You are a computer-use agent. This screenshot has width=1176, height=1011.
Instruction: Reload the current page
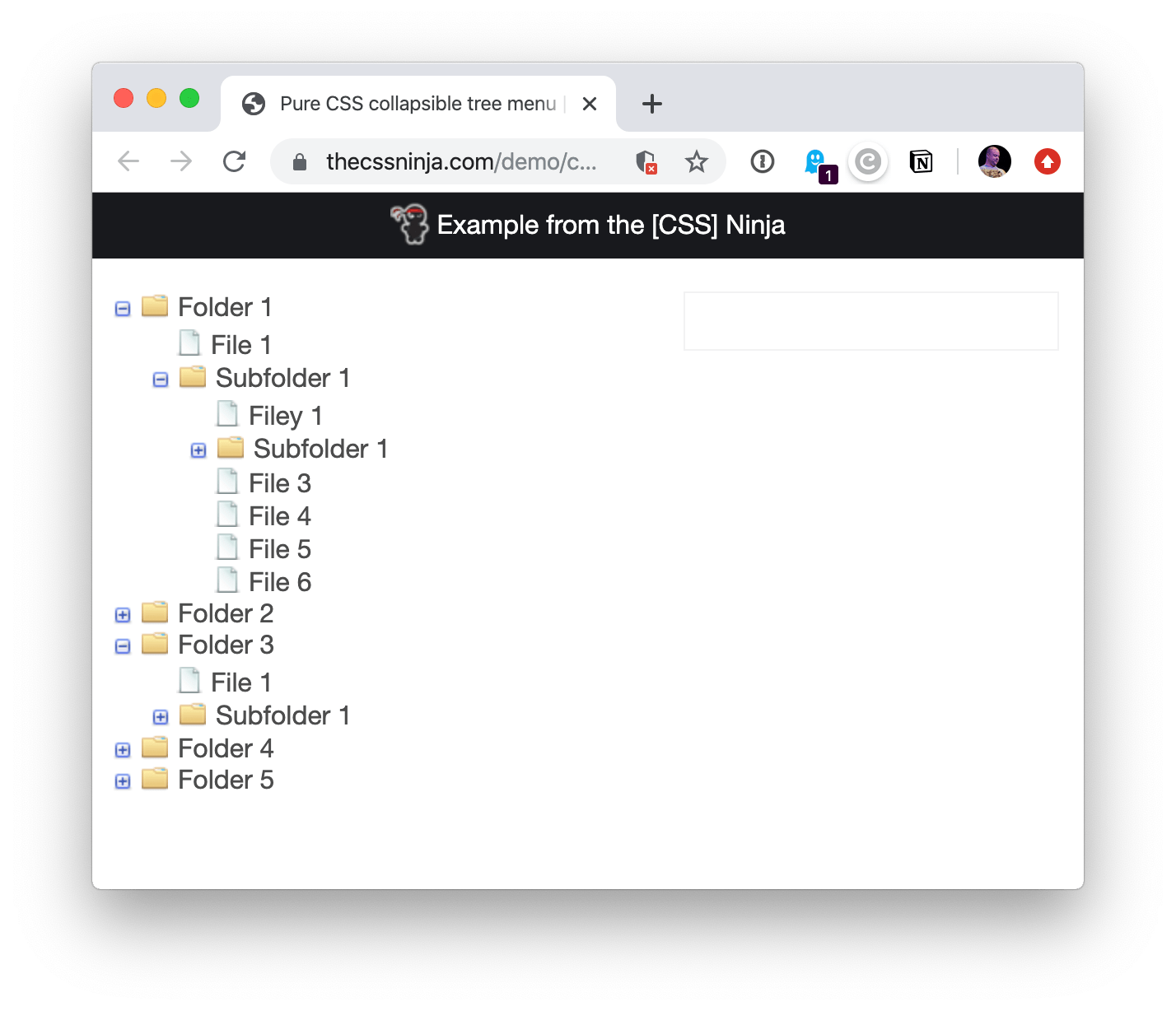tap(235, 161)
